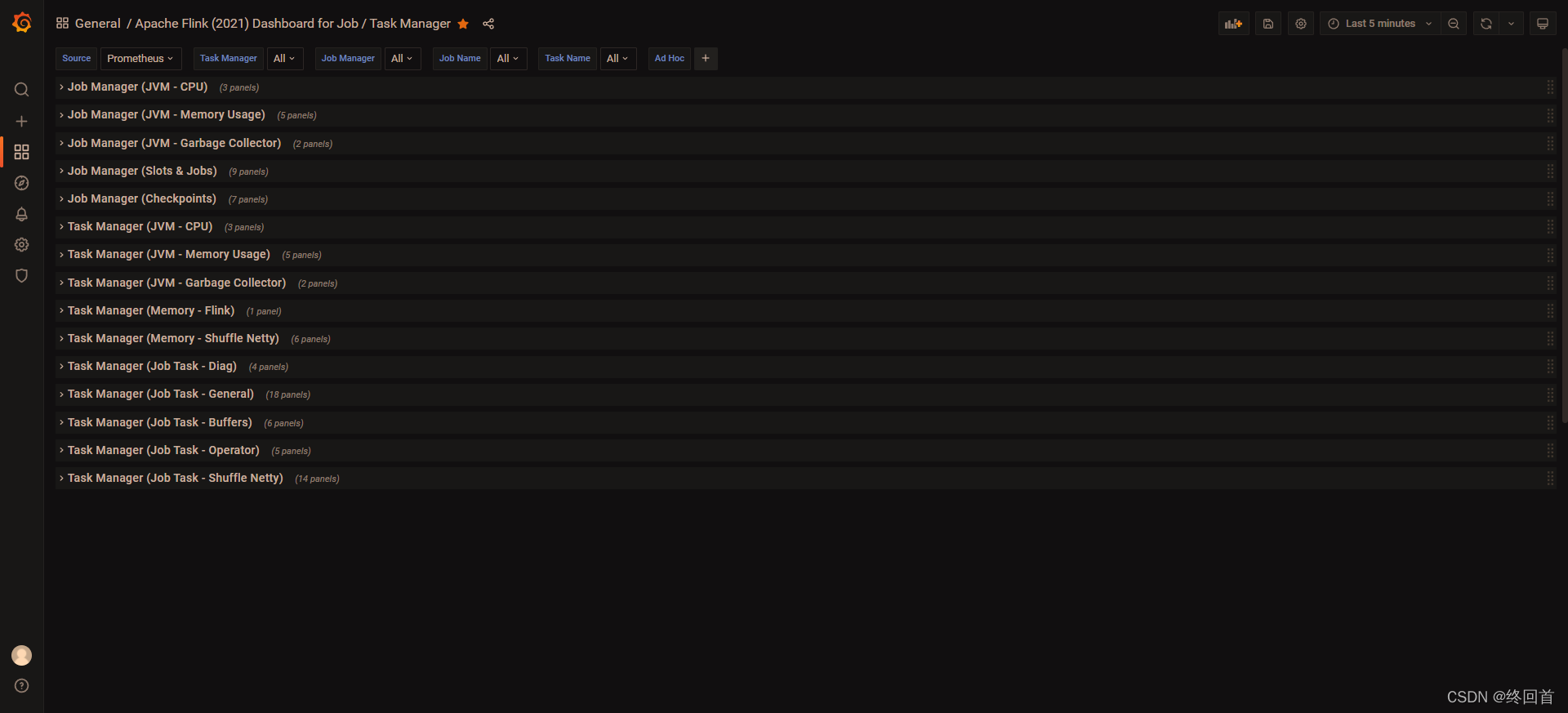Click the (18 panels) count text

(287, 395)
